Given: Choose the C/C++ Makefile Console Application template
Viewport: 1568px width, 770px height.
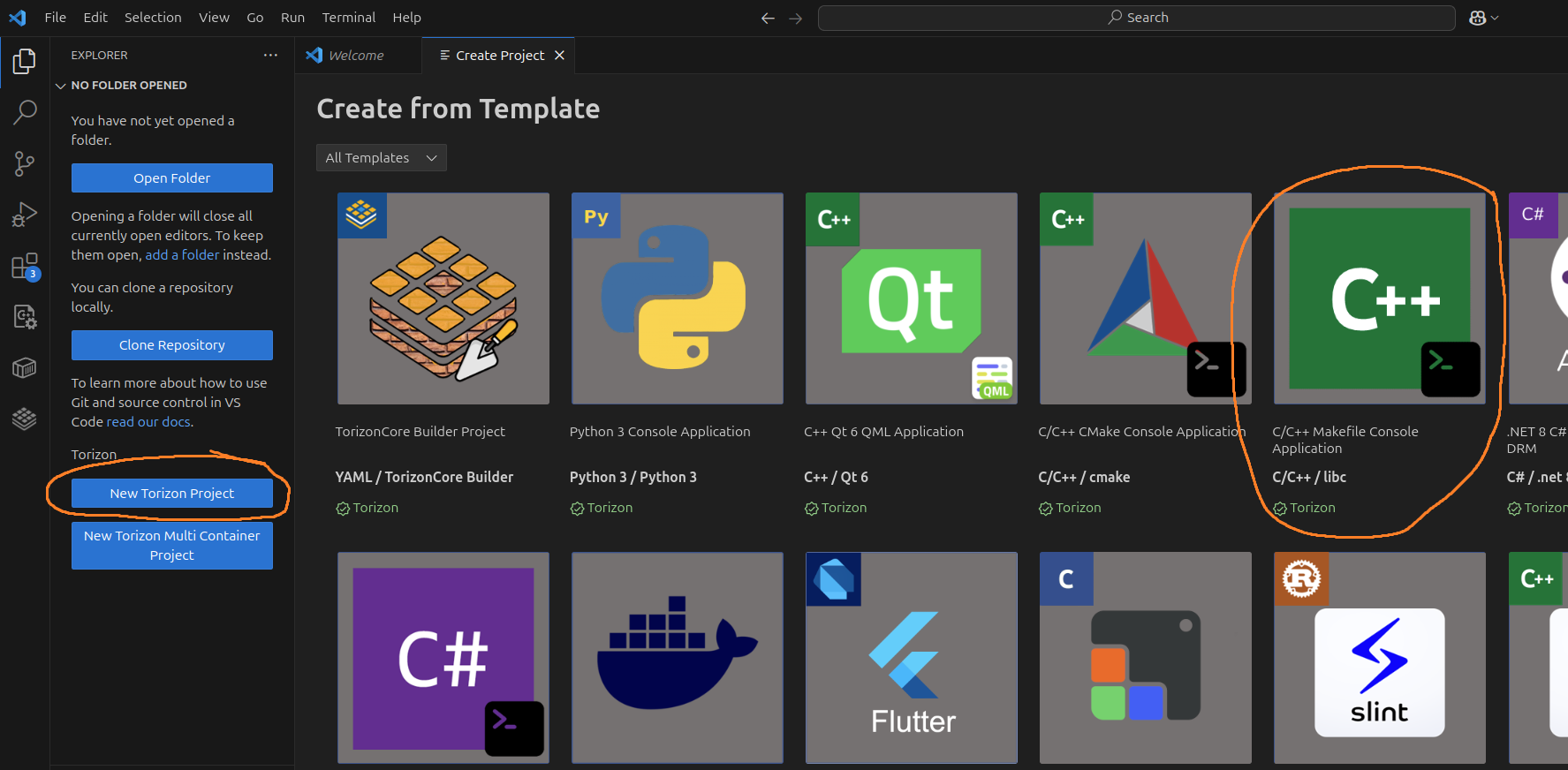Looking at the screenshot, I should click(x=1379, y=298).
